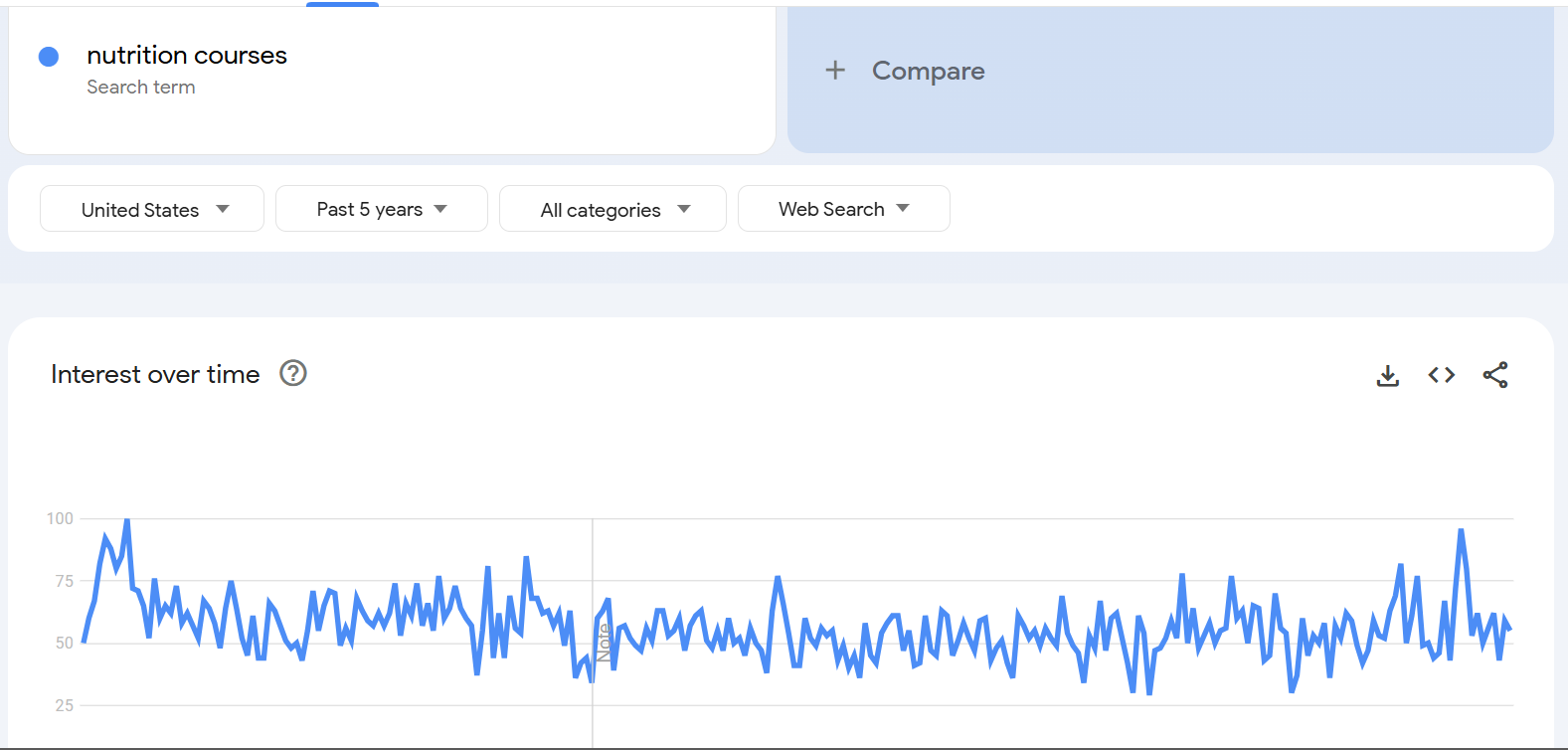Open the Interest over time help icon
This screenshot has height=750, width=1568.
(x=293, y=373)
